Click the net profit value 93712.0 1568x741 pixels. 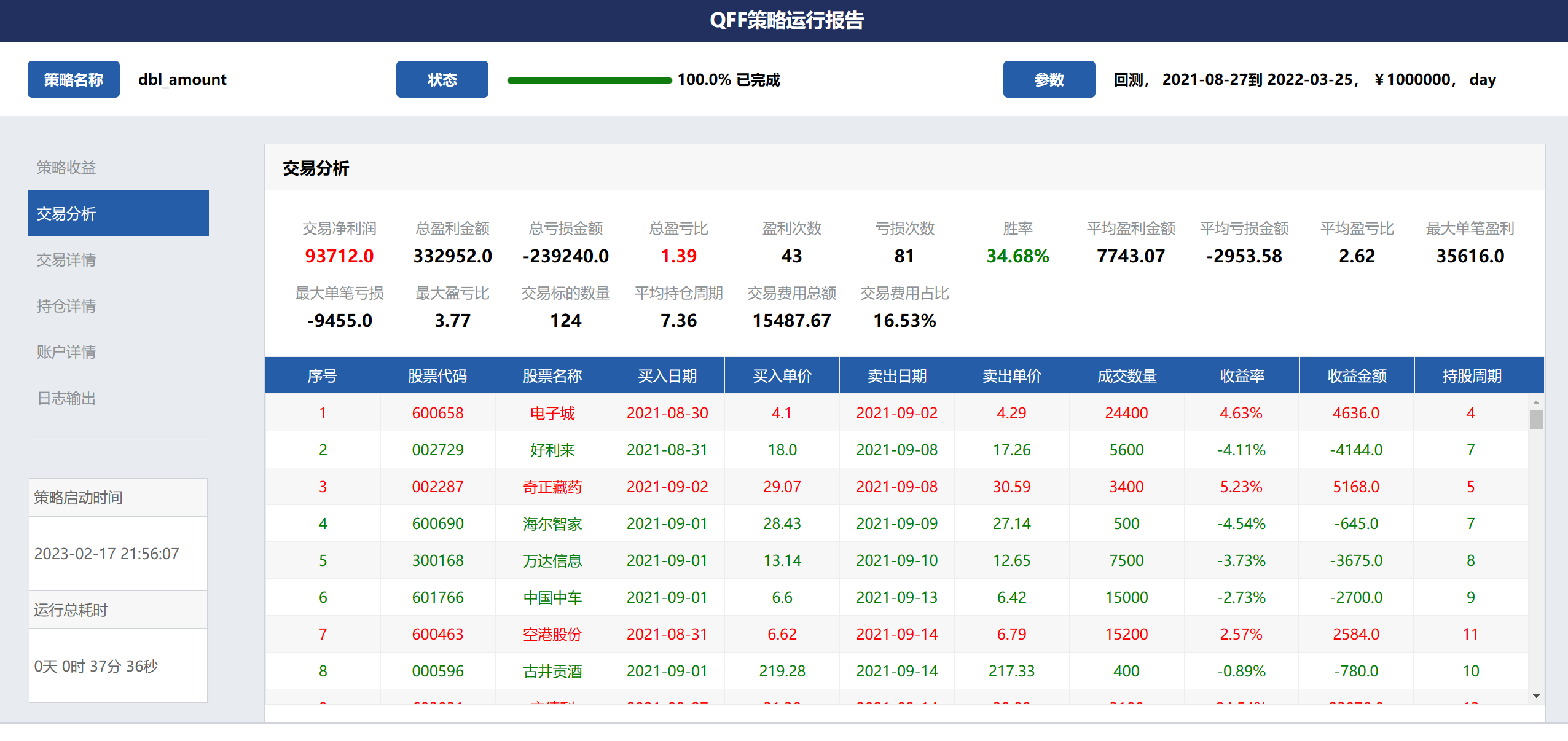pyautogui.click(x=339, y=256)
